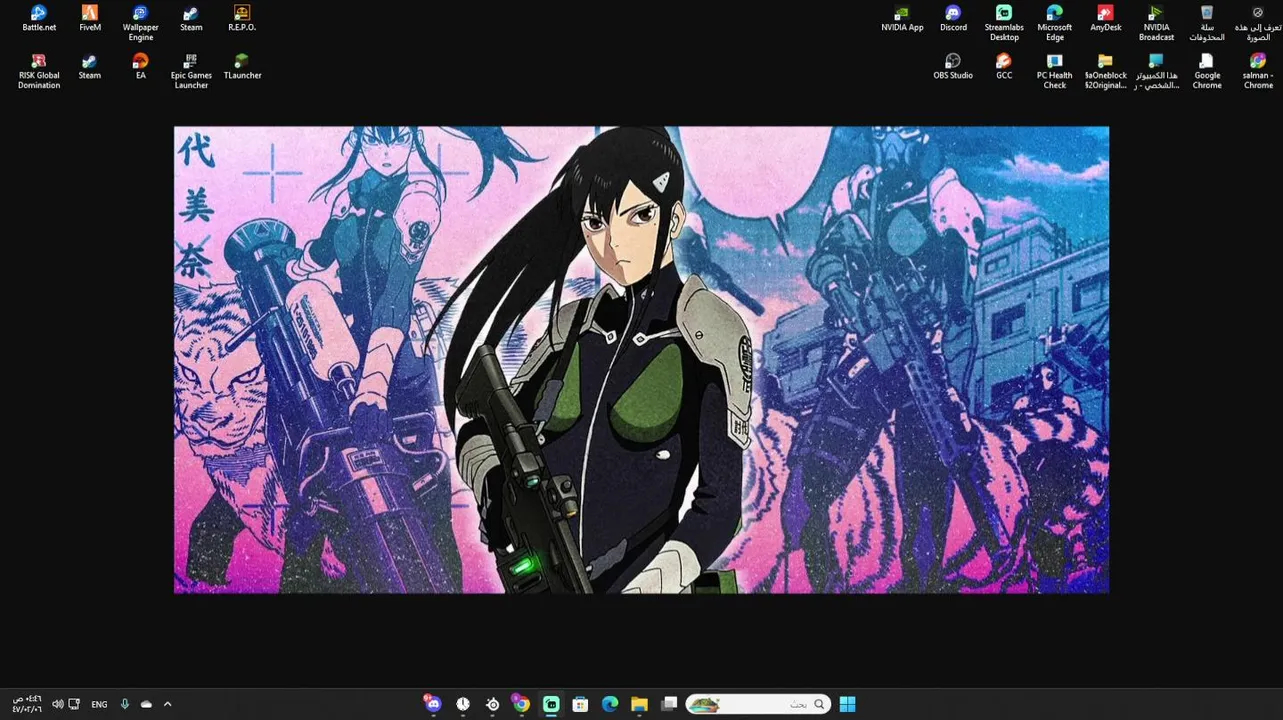The height and width of the screenshot is (720, 1283).
Task: Open the network tray icon
Action: (x=74, y=704)
